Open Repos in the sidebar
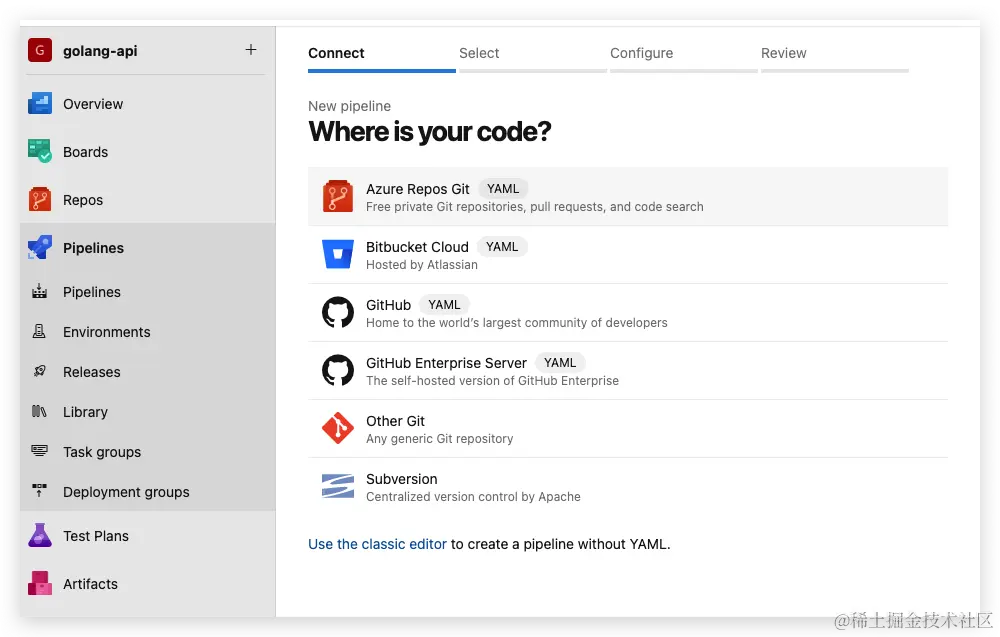The width and height of the screenshot is (1000, 637). pos(83,200)
